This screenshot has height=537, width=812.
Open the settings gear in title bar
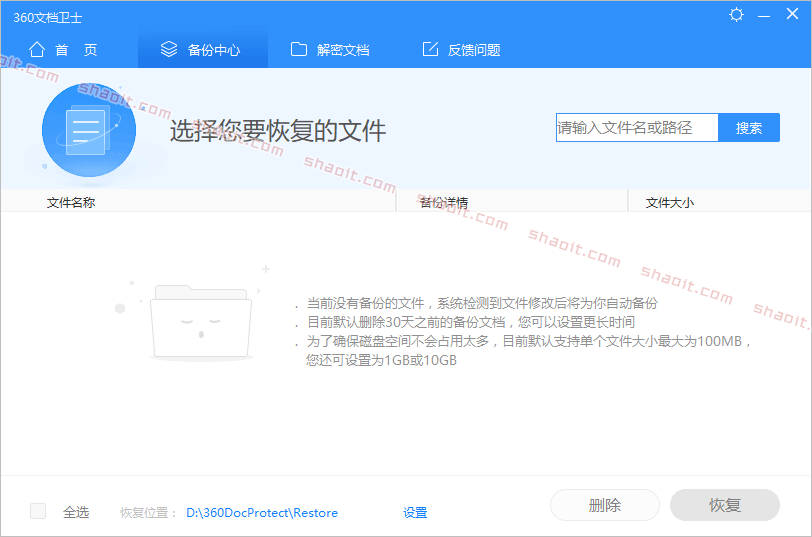(x=736, y=14)
